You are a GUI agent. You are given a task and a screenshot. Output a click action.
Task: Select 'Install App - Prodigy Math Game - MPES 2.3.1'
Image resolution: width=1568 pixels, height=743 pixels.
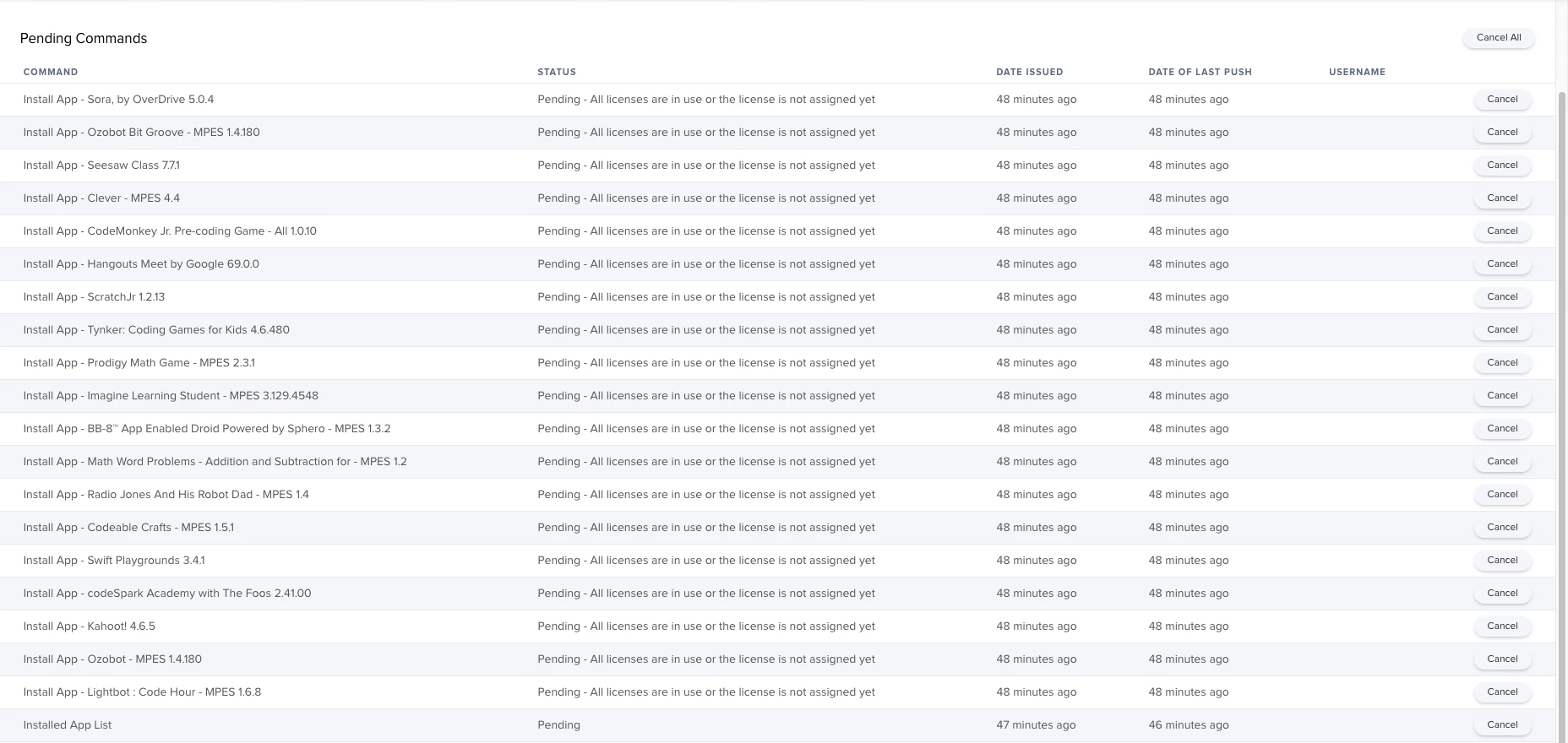coord(139,363)
